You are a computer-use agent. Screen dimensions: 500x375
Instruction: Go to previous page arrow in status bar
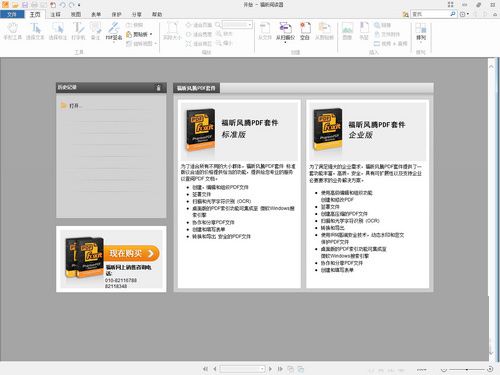(x=215, y=369)
